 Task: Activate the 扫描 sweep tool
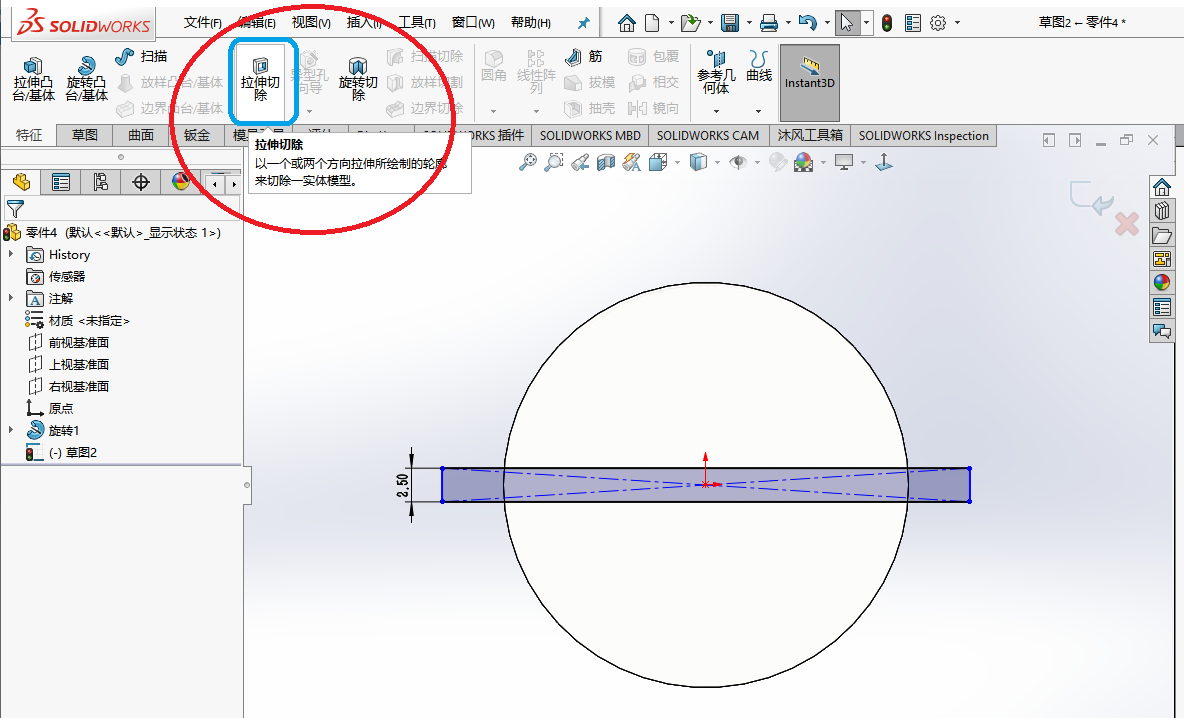coord(141,56)
